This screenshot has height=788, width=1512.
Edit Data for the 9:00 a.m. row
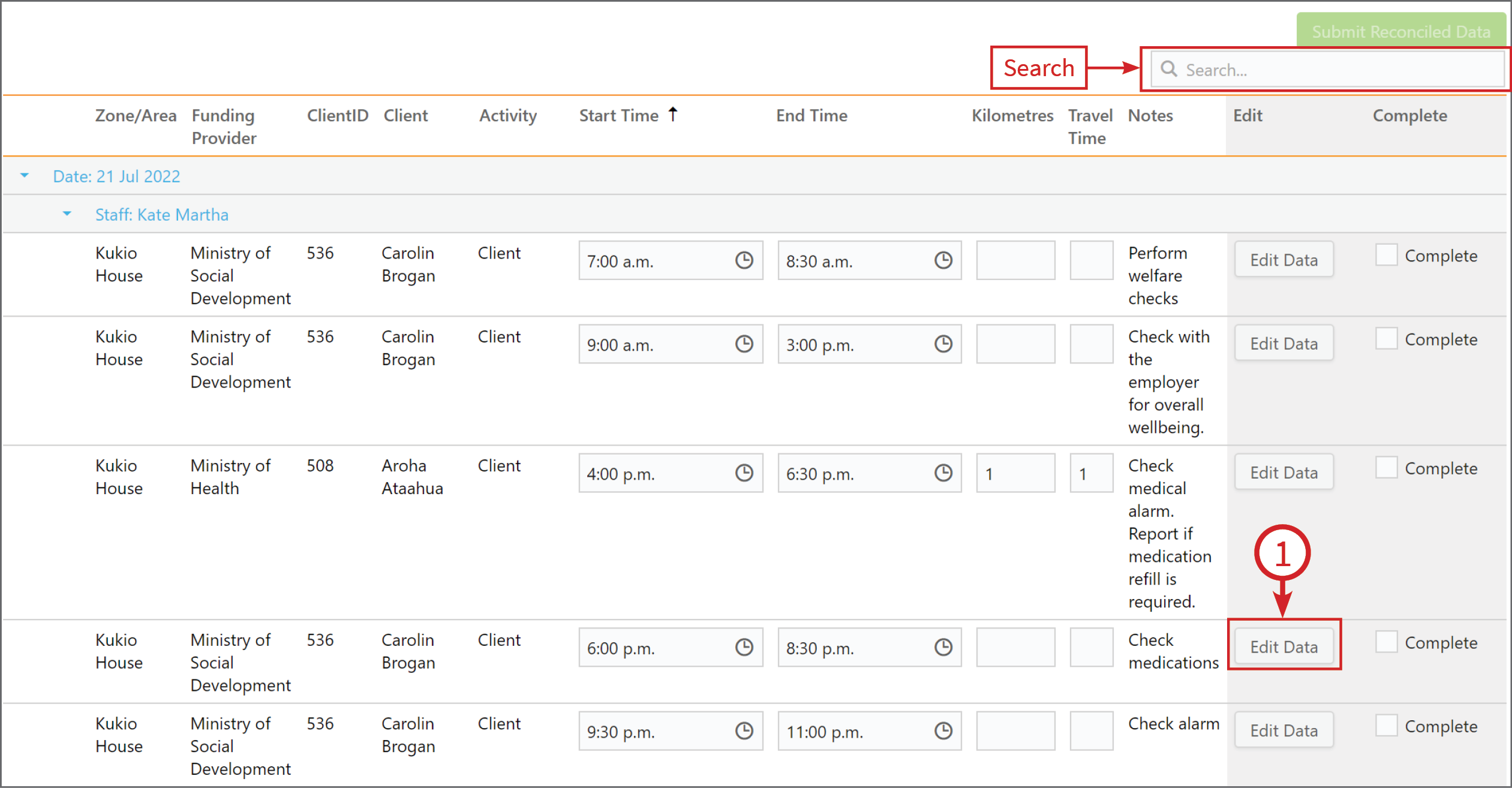pyautogui.click(x=1284, y=343)
